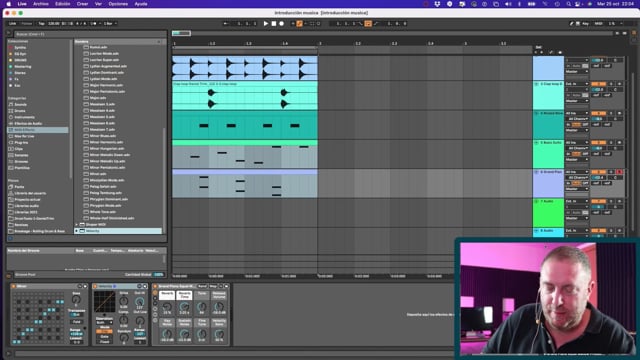Open Proyecto actual under Places
640x360 pixels.
(x=27, y=200)
